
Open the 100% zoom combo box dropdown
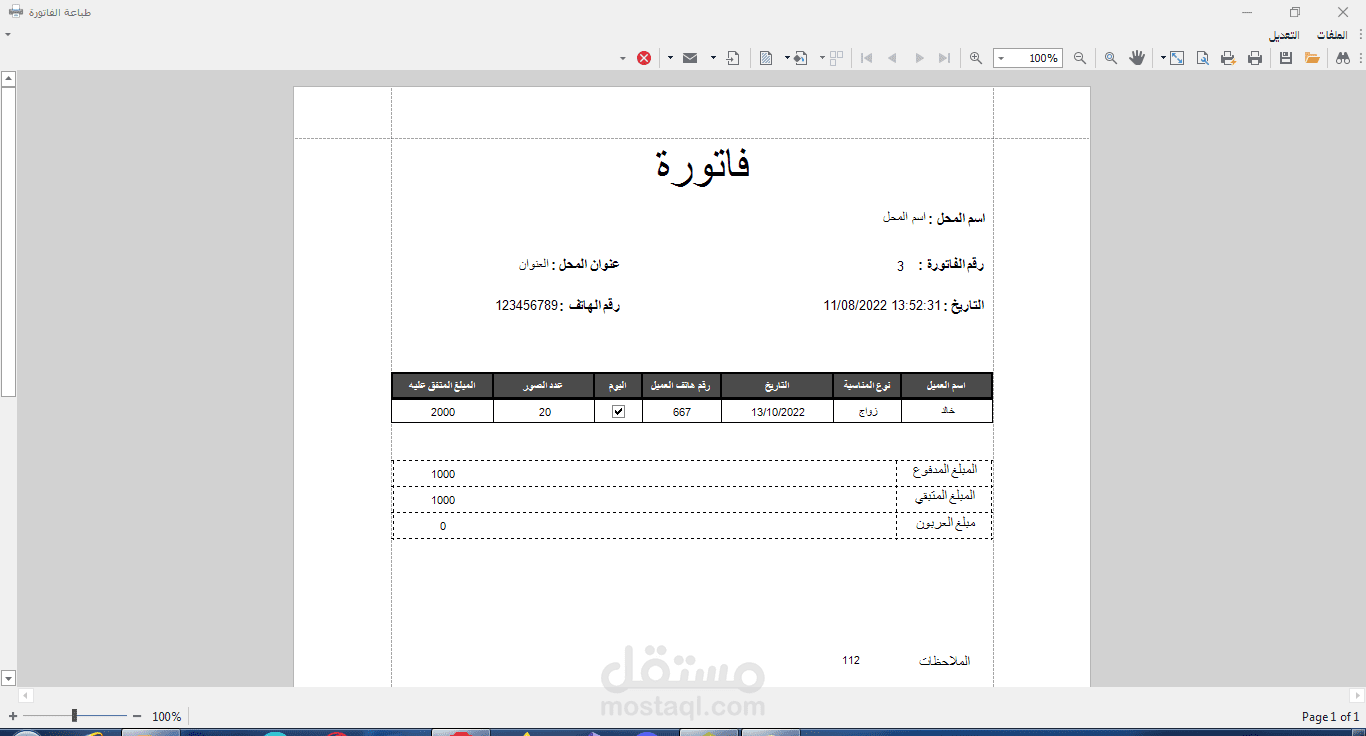point(1001,58)
